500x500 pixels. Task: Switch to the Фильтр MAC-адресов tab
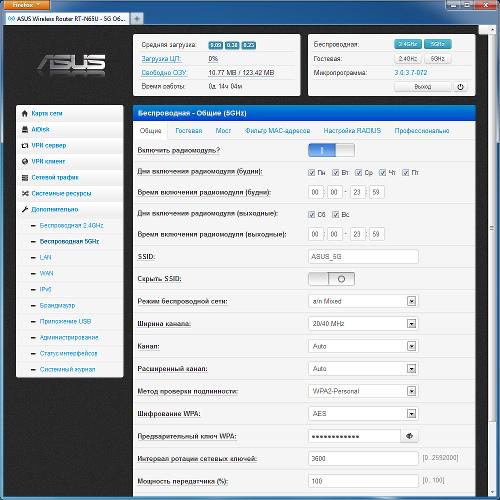[277, 131]
